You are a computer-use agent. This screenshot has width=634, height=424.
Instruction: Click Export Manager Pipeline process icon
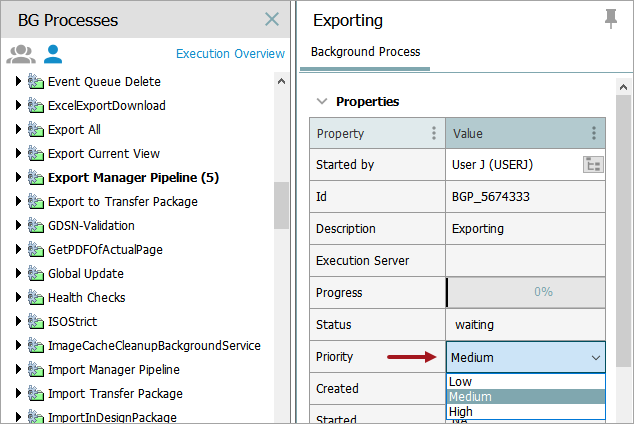pyautogui.click(x=36, y=178)
